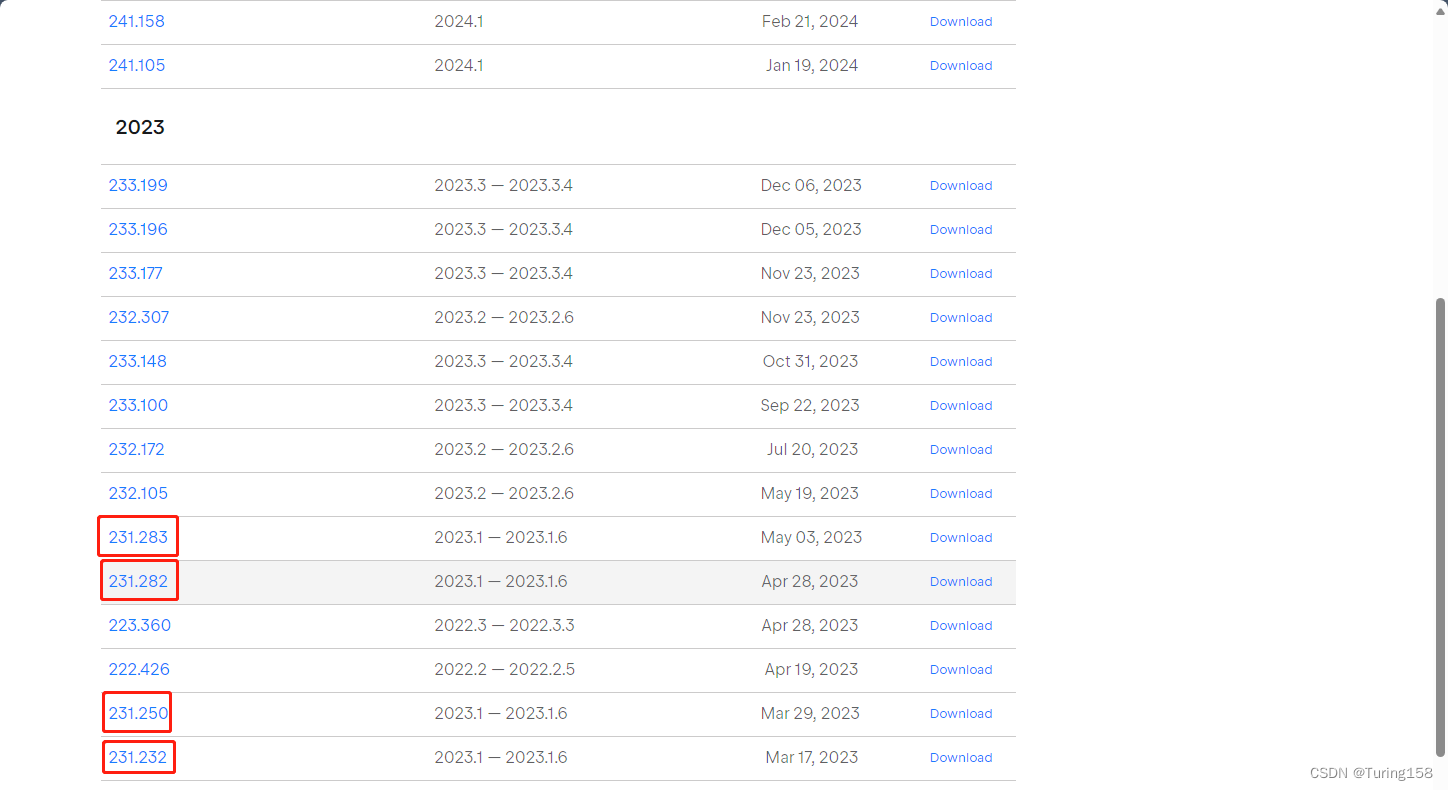
Task: Select '2022.2 — 2022.2.5' compatibility text
Action: pyautogui.click(x=504, y=669)
